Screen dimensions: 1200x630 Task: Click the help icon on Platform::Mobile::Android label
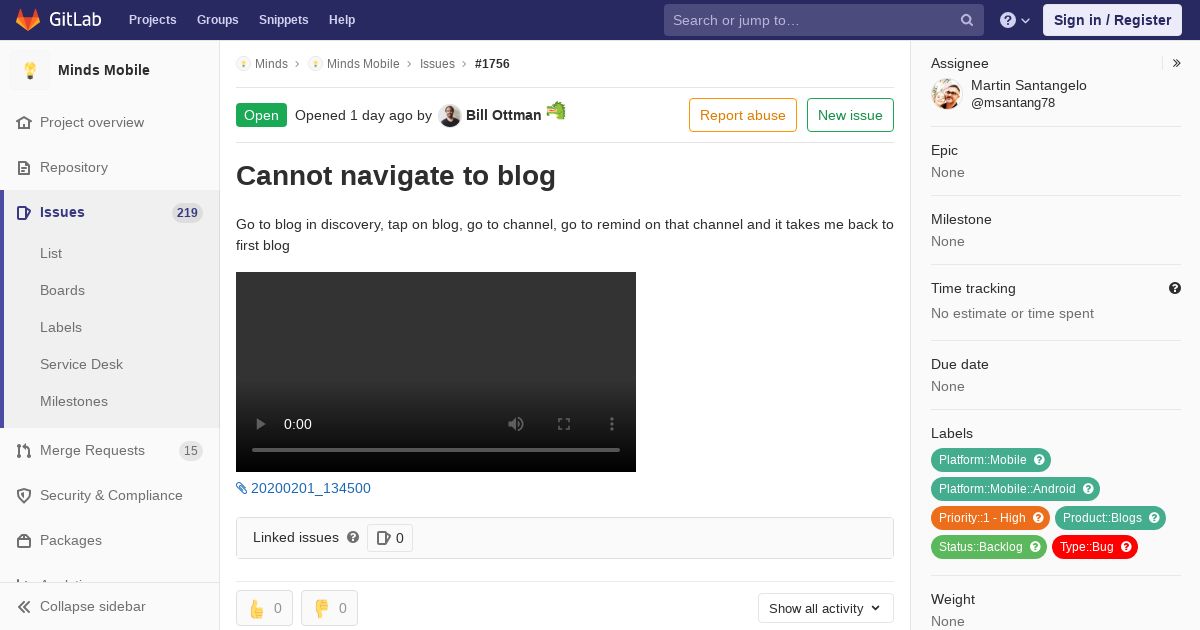(1088, 489)
